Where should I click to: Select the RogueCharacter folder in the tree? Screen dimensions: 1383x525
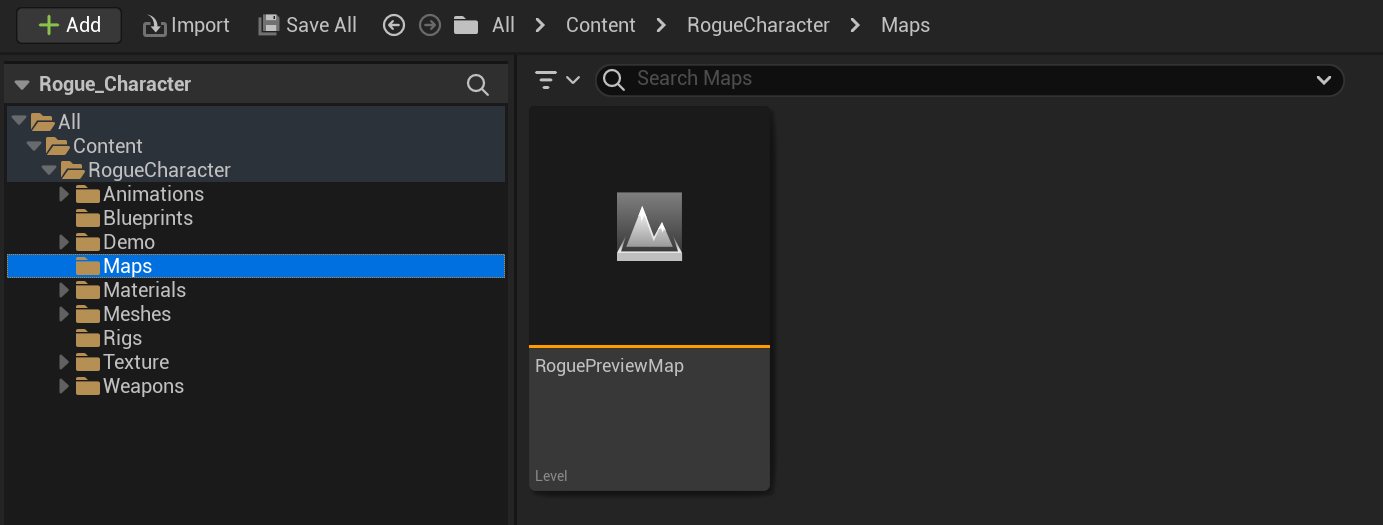coord(256,169)
